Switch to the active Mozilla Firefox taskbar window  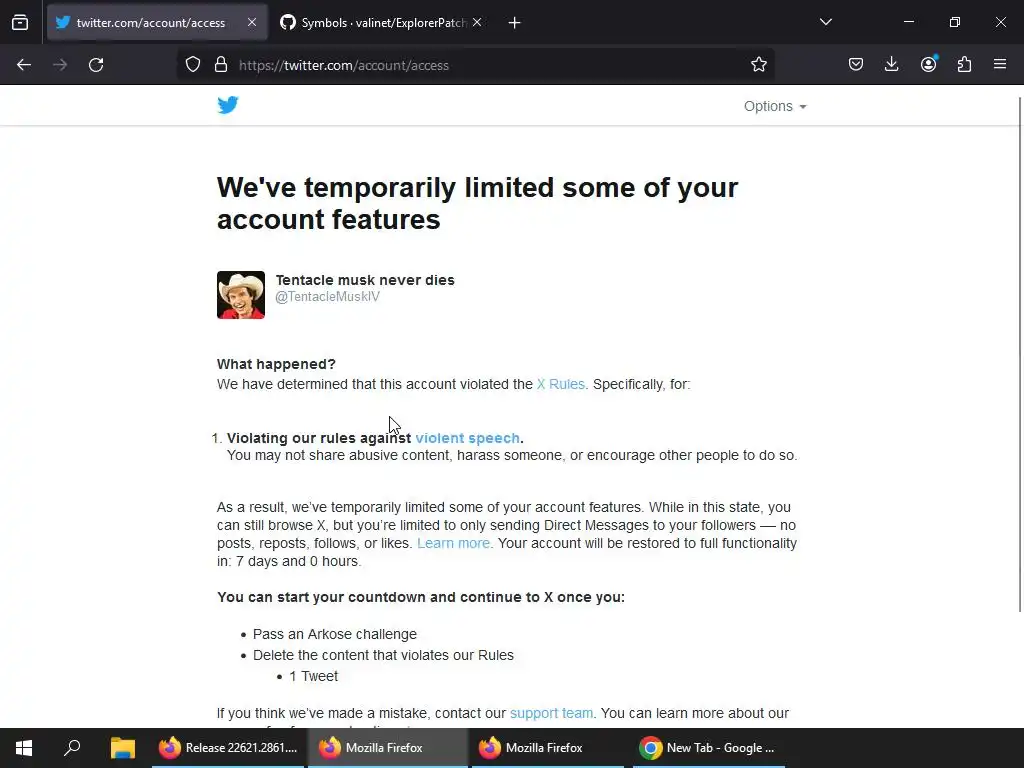(x=388, y=748)
